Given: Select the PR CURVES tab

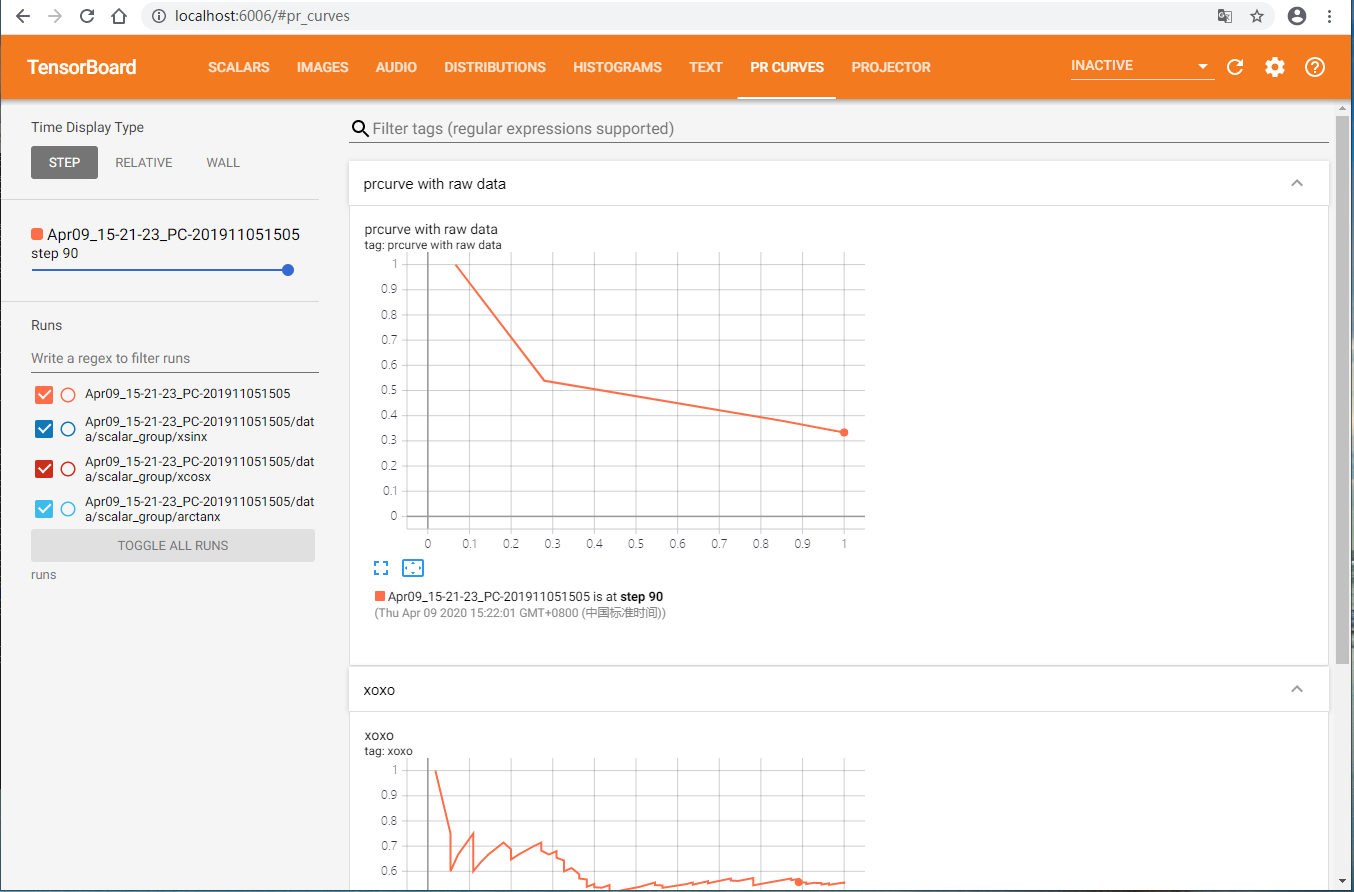Looking at the screenshot, I should pos(787,67).
